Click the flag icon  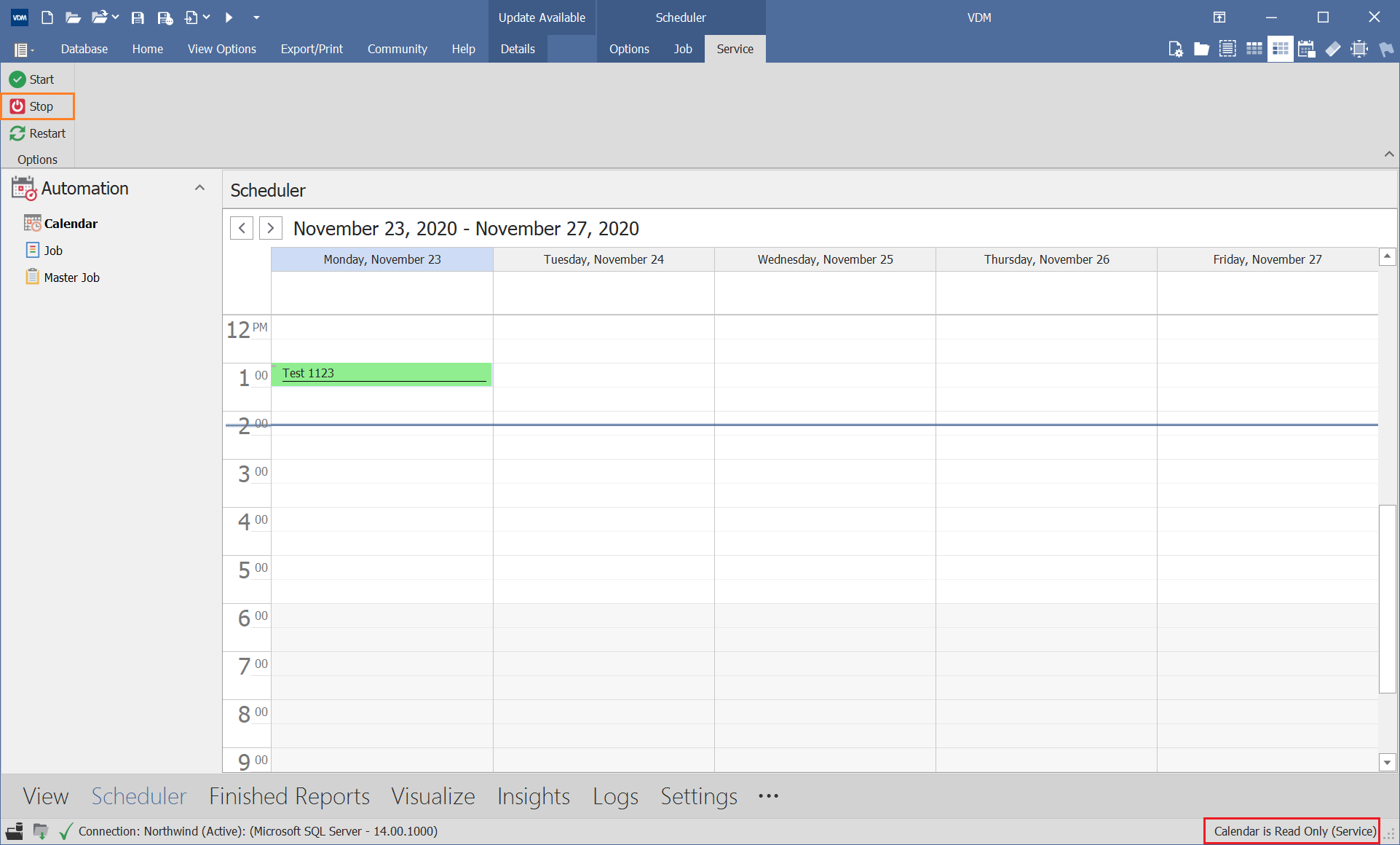1385,49
